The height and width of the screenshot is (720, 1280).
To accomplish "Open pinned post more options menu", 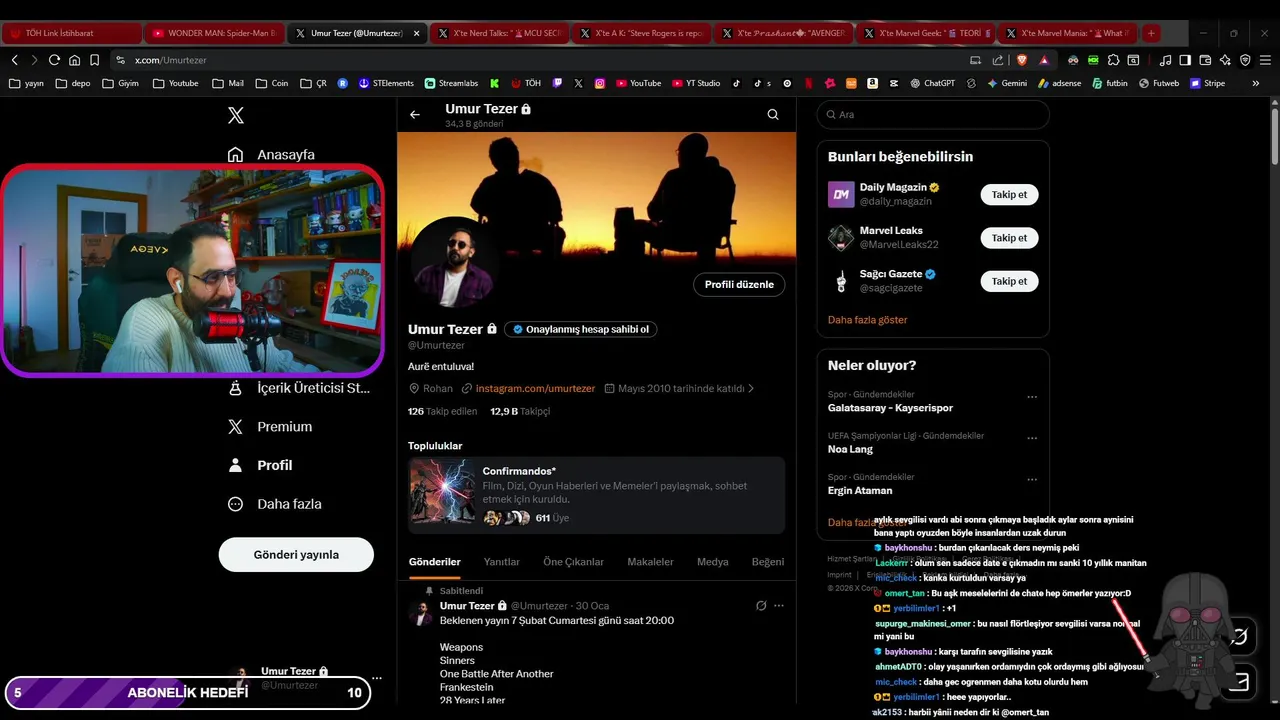I will point(779,605).
